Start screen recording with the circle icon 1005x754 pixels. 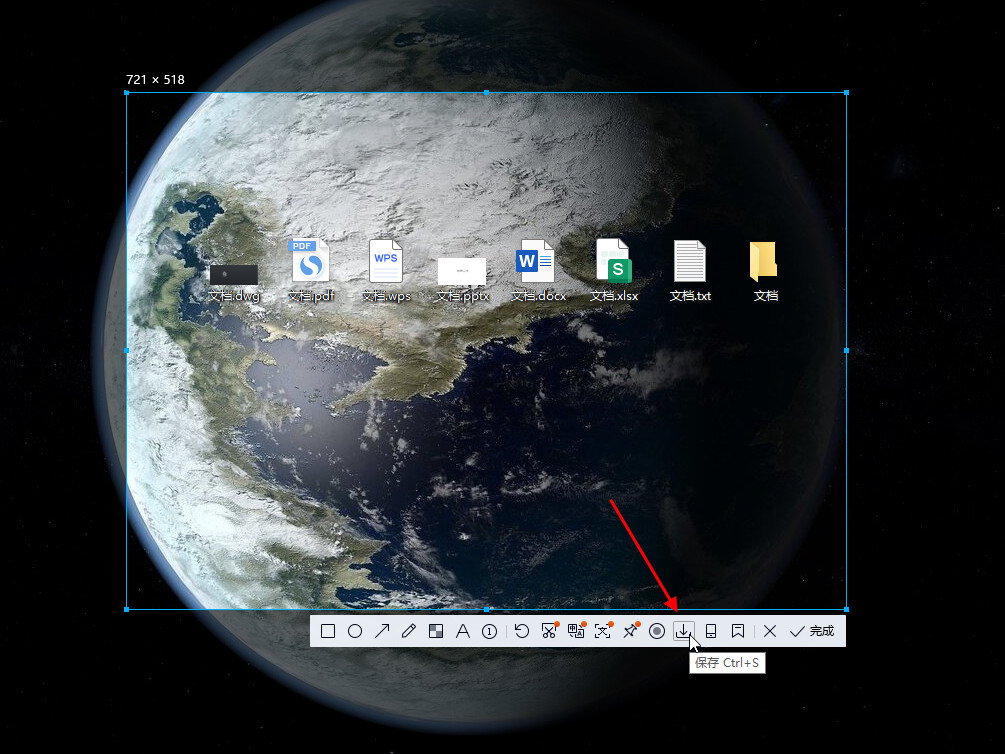pos(656,631)
